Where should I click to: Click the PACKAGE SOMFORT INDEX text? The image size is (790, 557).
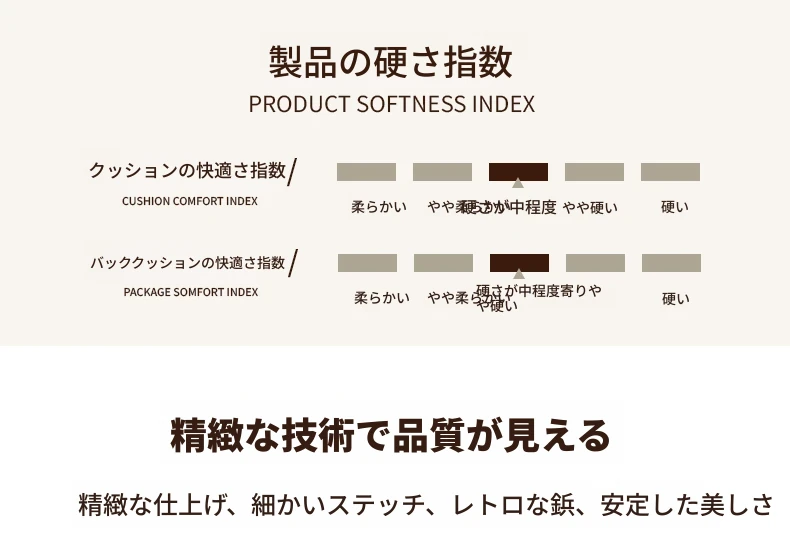(x=191, y=292)
